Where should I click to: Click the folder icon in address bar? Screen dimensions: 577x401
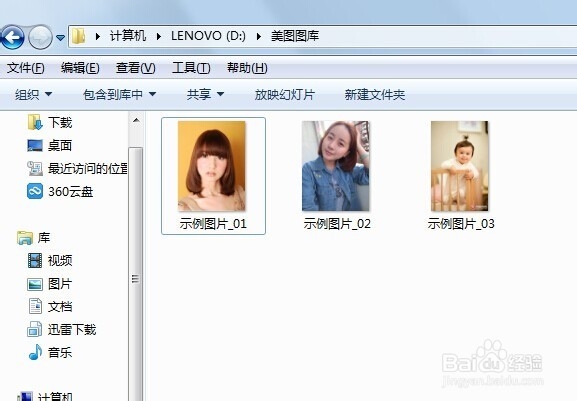[x=78, y=36]
